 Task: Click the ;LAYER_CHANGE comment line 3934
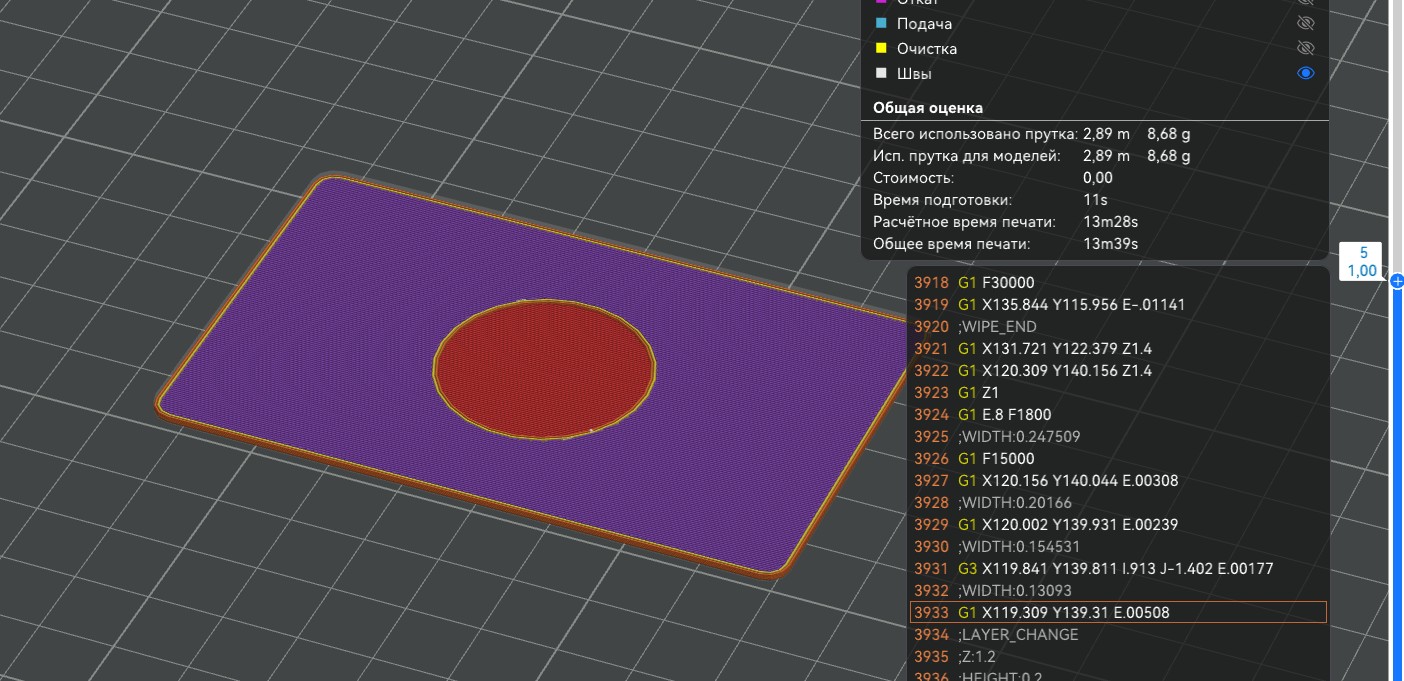(x=1018, y=634)
